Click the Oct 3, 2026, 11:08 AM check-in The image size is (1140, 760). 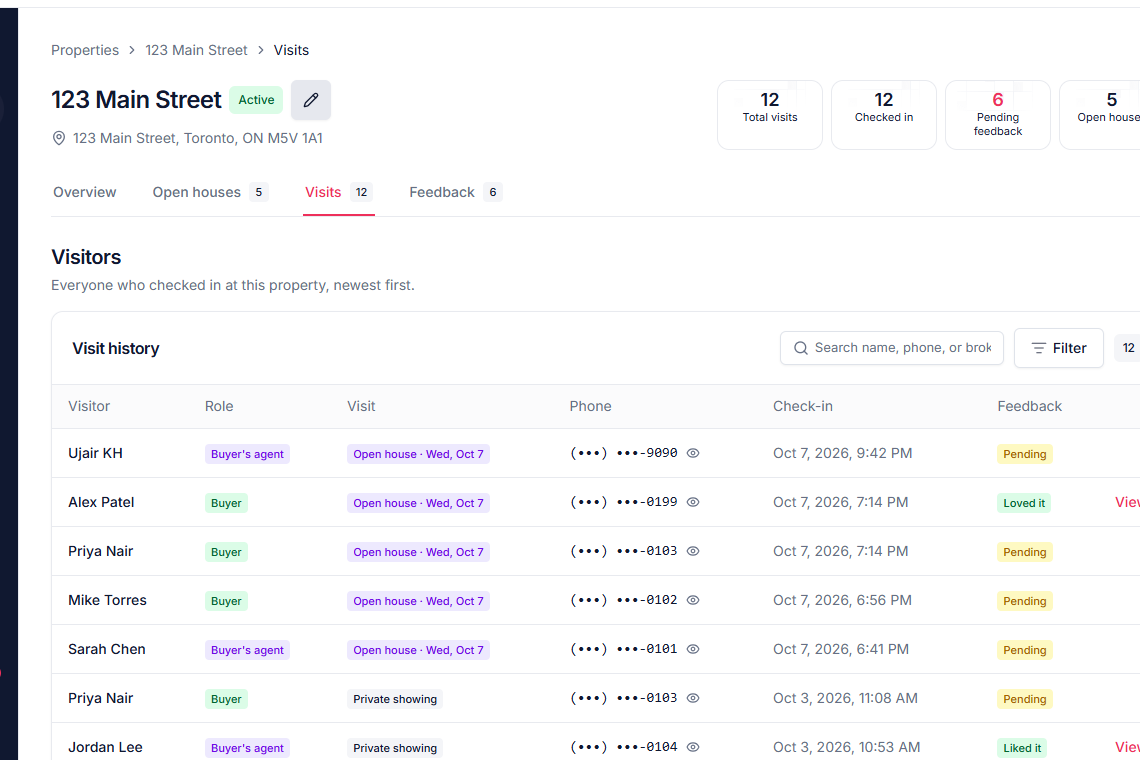point(845,698)
